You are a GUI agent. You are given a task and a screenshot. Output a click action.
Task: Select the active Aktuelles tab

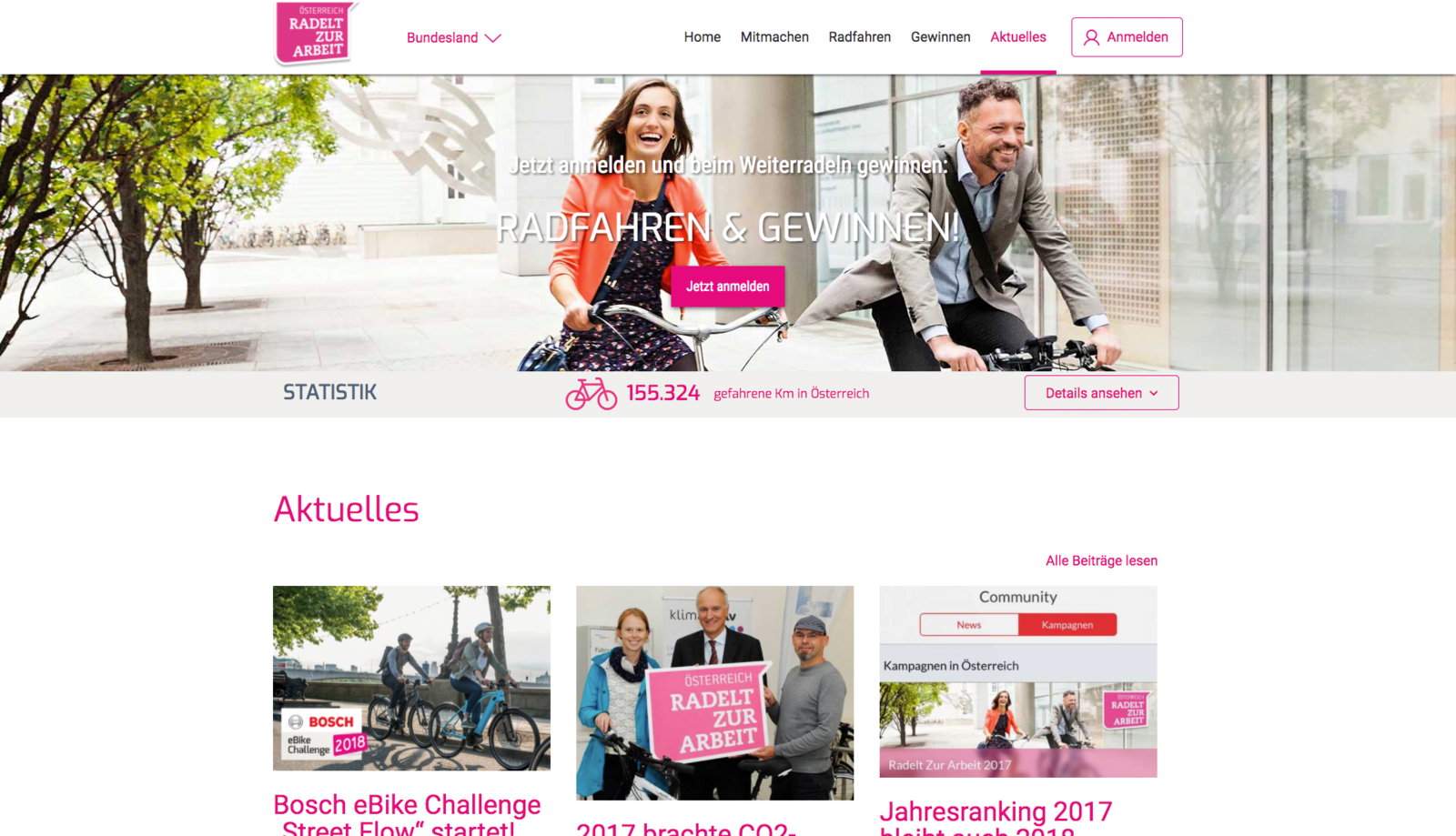coord(1018,37)
